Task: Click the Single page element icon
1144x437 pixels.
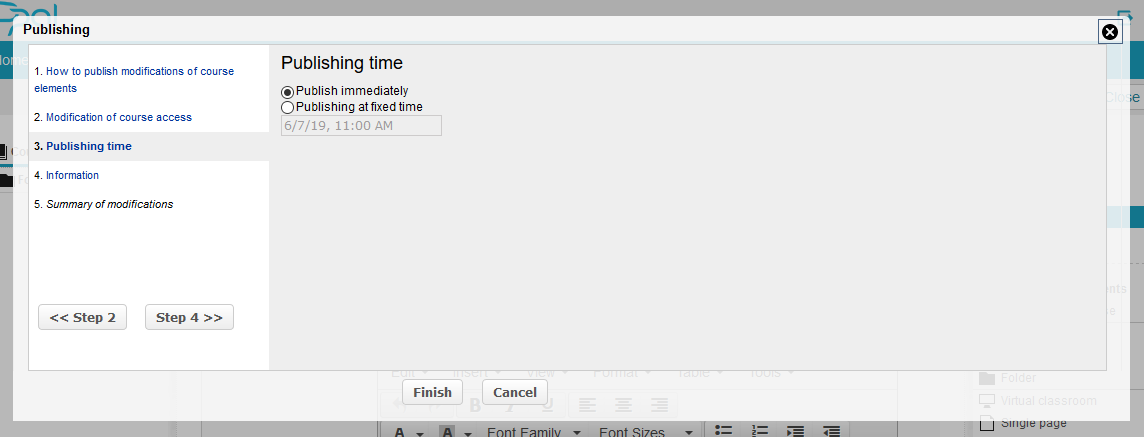Action: click(x=986, y=423)
